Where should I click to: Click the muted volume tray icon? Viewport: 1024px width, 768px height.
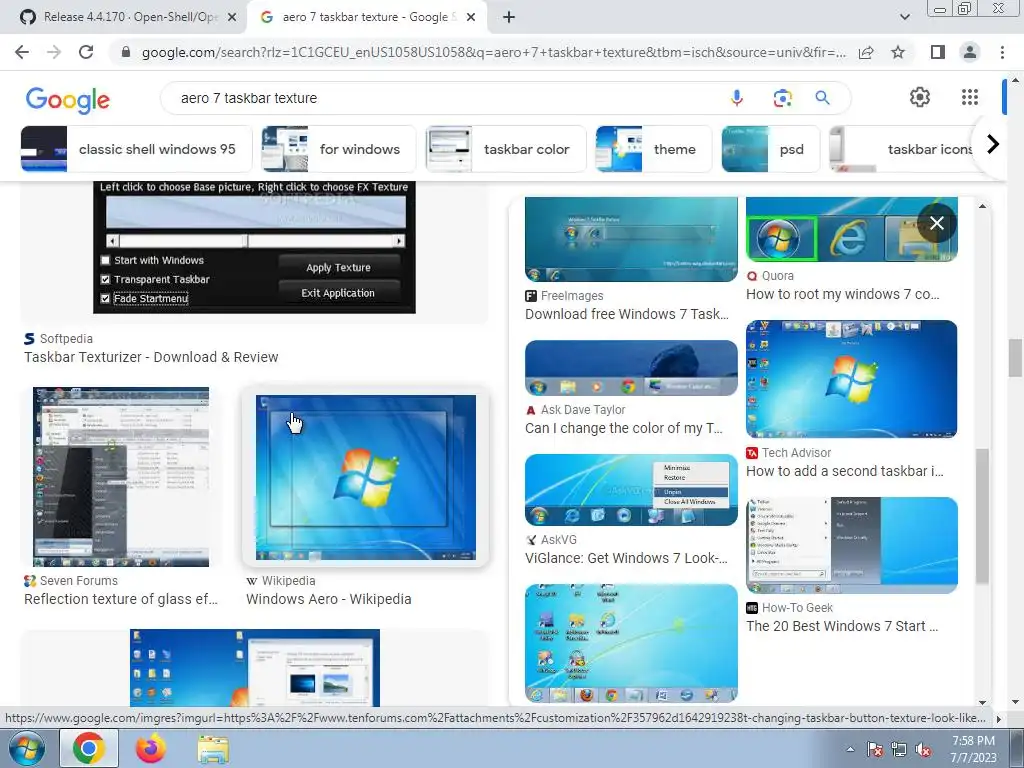pyautogui.click(x=923, y=750)
